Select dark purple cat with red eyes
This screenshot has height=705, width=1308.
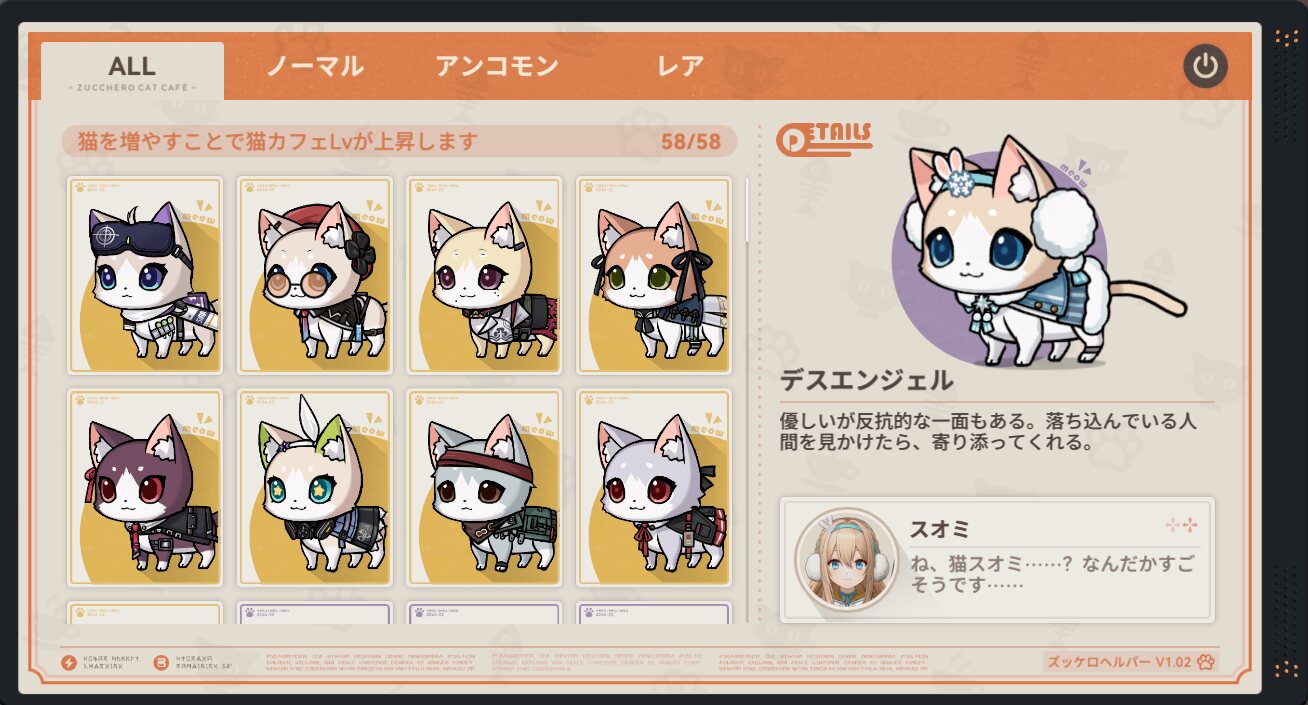[145, 487]
